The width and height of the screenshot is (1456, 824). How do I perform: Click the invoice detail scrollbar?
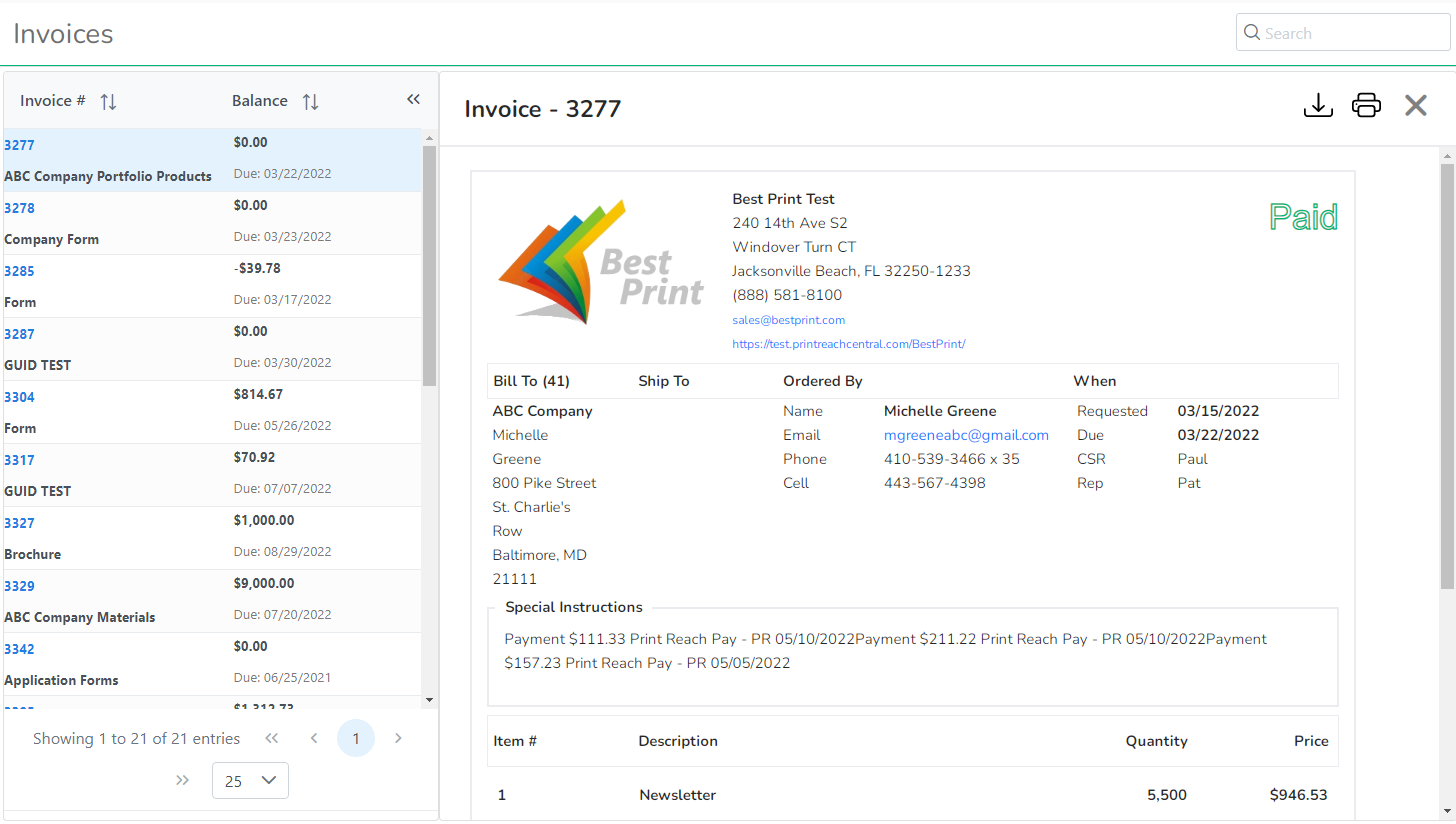[1447, 375]
